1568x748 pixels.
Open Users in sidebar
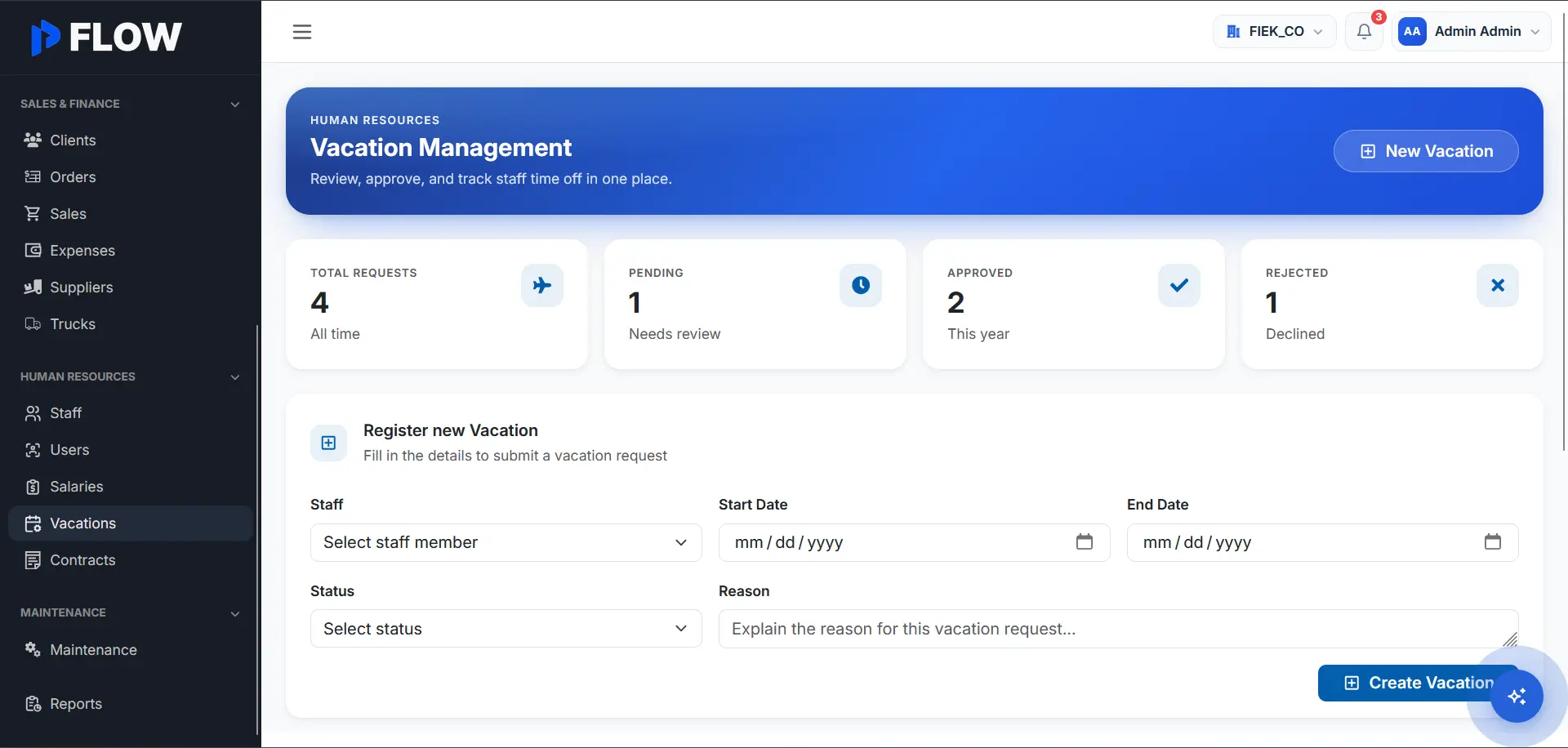tap(131, 450)
